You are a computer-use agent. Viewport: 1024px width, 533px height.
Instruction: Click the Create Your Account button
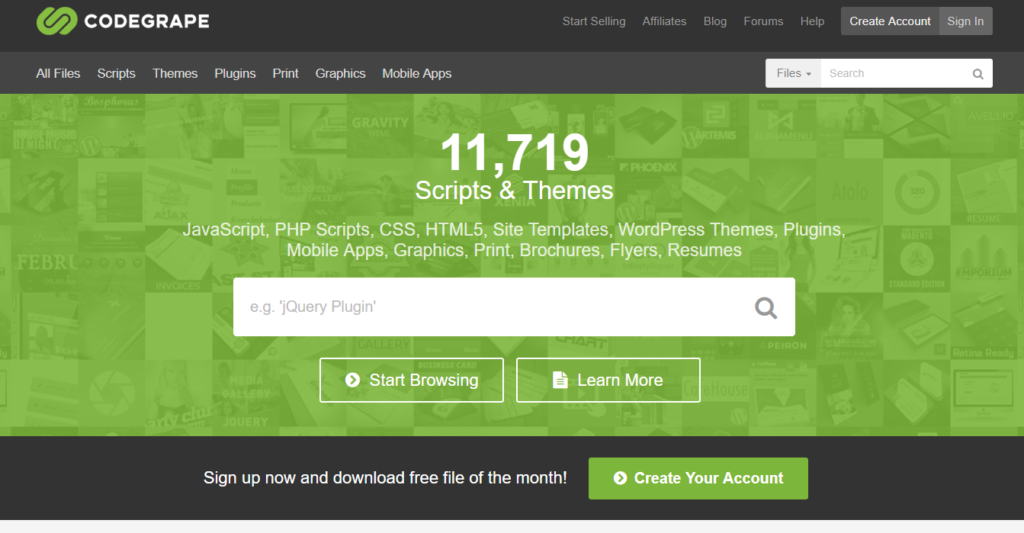698,478
